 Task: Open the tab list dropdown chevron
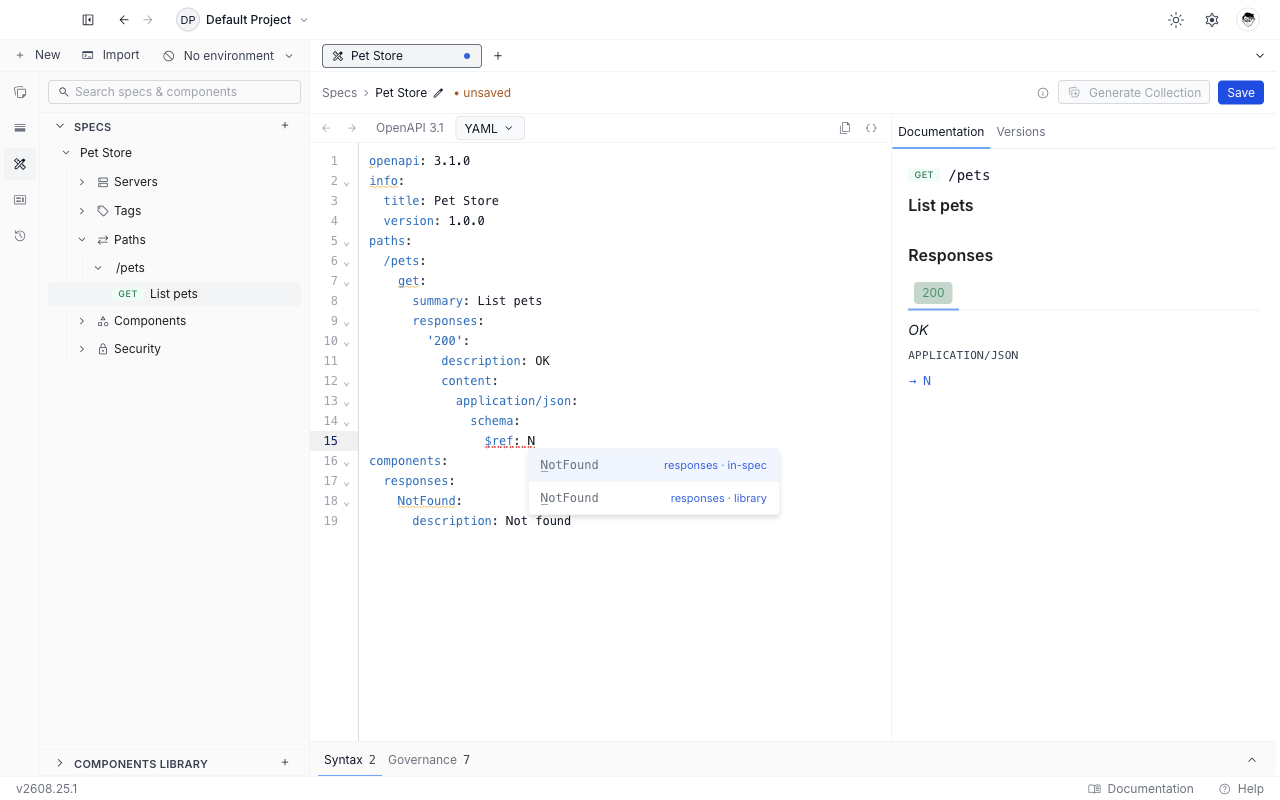[x=1260, y=56]
